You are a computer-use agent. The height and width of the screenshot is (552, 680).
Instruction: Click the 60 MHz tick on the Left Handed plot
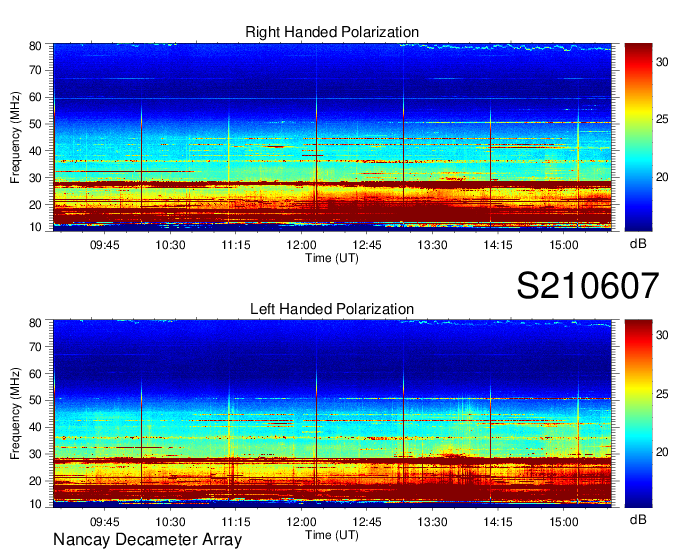point(35,374)
